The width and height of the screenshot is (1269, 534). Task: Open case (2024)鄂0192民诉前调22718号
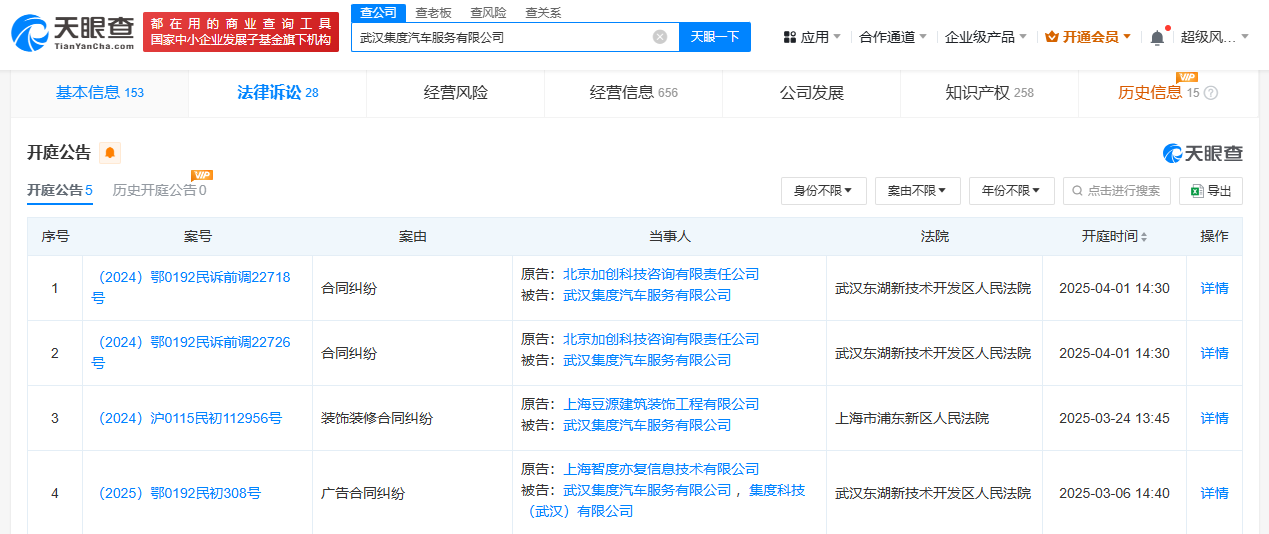(x=191, y=288)
